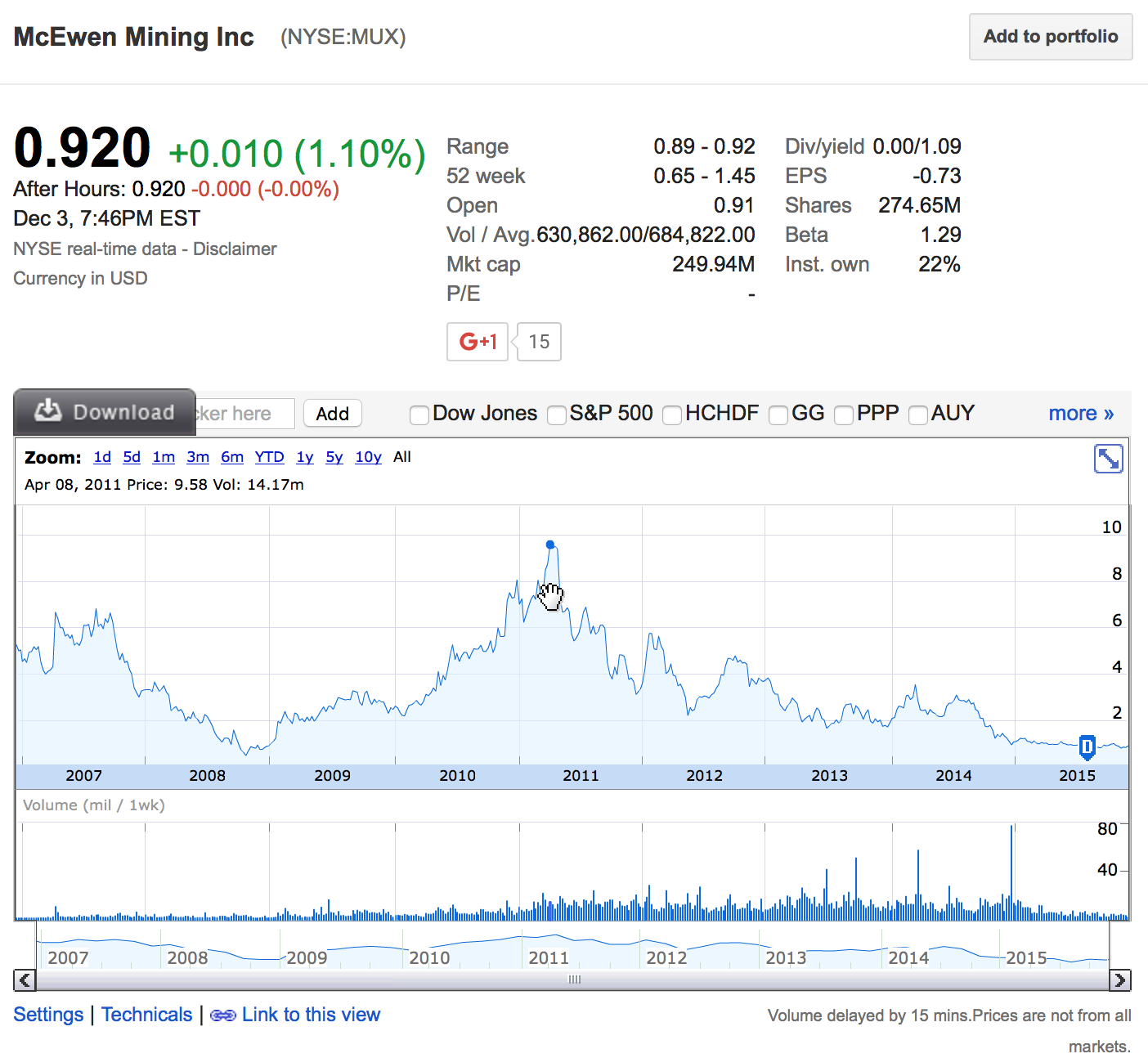Toggle the AUY comparison checkbox
The image size is (1148, 1058).
pos(917,415)
